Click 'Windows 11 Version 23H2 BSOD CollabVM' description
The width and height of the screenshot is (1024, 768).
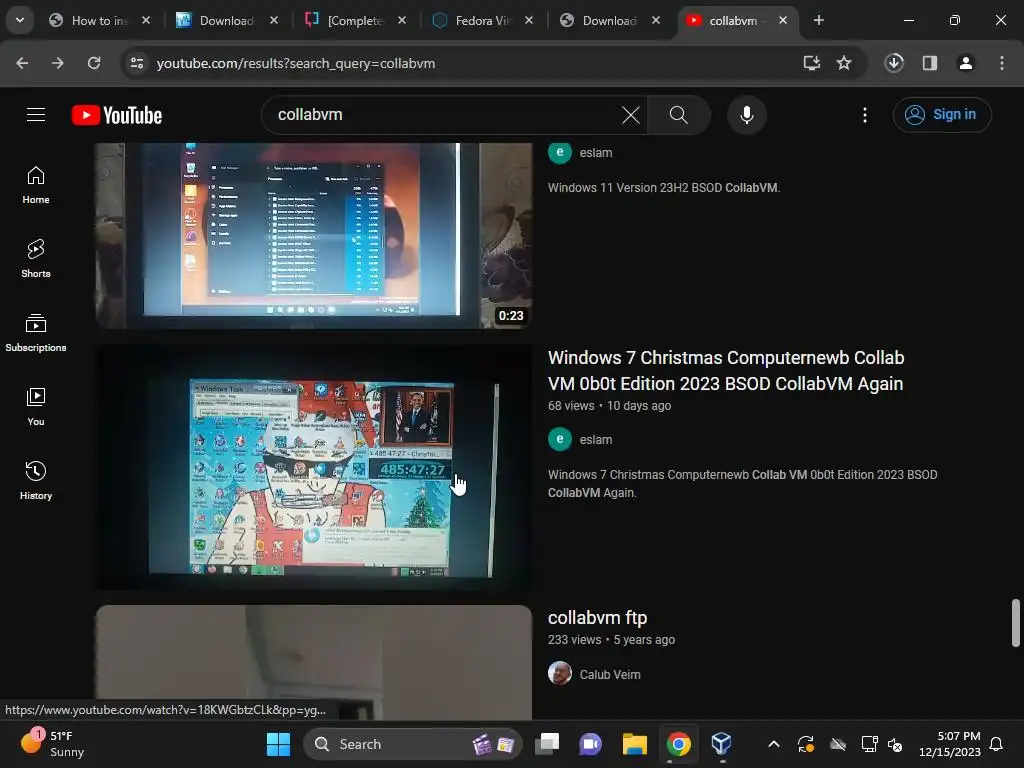coord(664,187)
